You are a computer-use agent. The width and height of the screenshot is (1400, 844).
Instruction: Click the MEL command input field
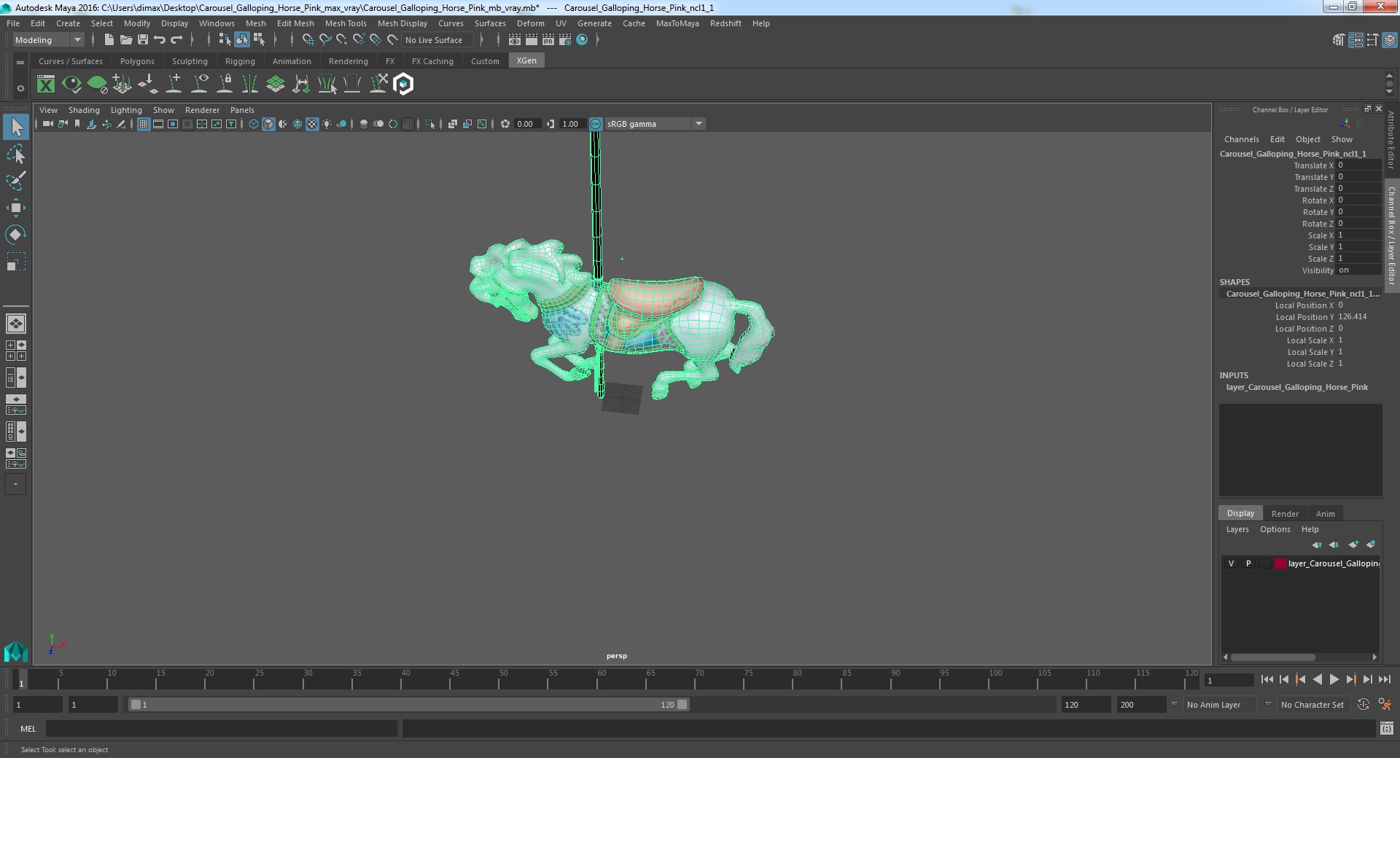click(221, 728)
